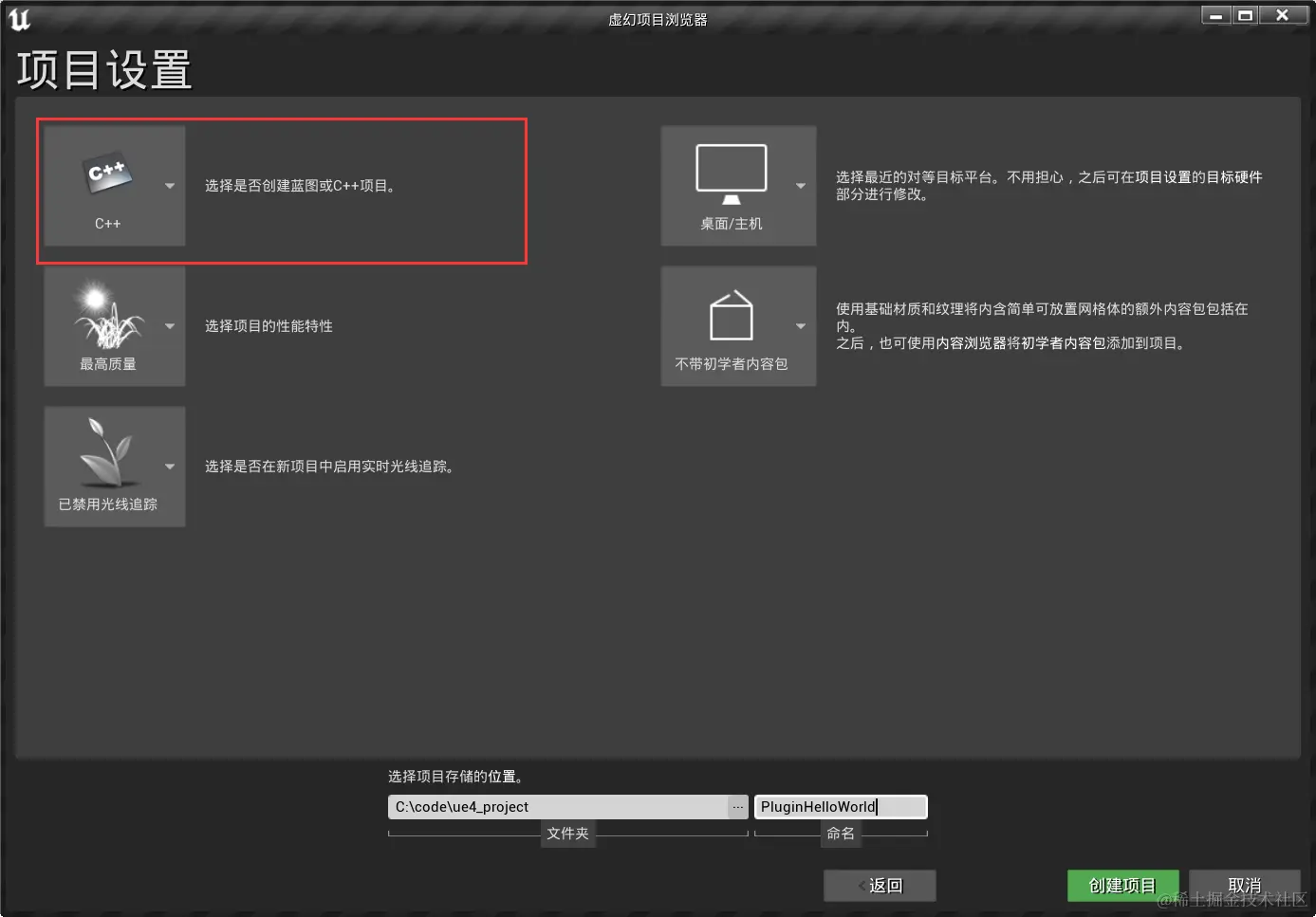This screenshot has height=917, width=1316.
Task: Click the 创建项目 button
Action: point(1122,885)
